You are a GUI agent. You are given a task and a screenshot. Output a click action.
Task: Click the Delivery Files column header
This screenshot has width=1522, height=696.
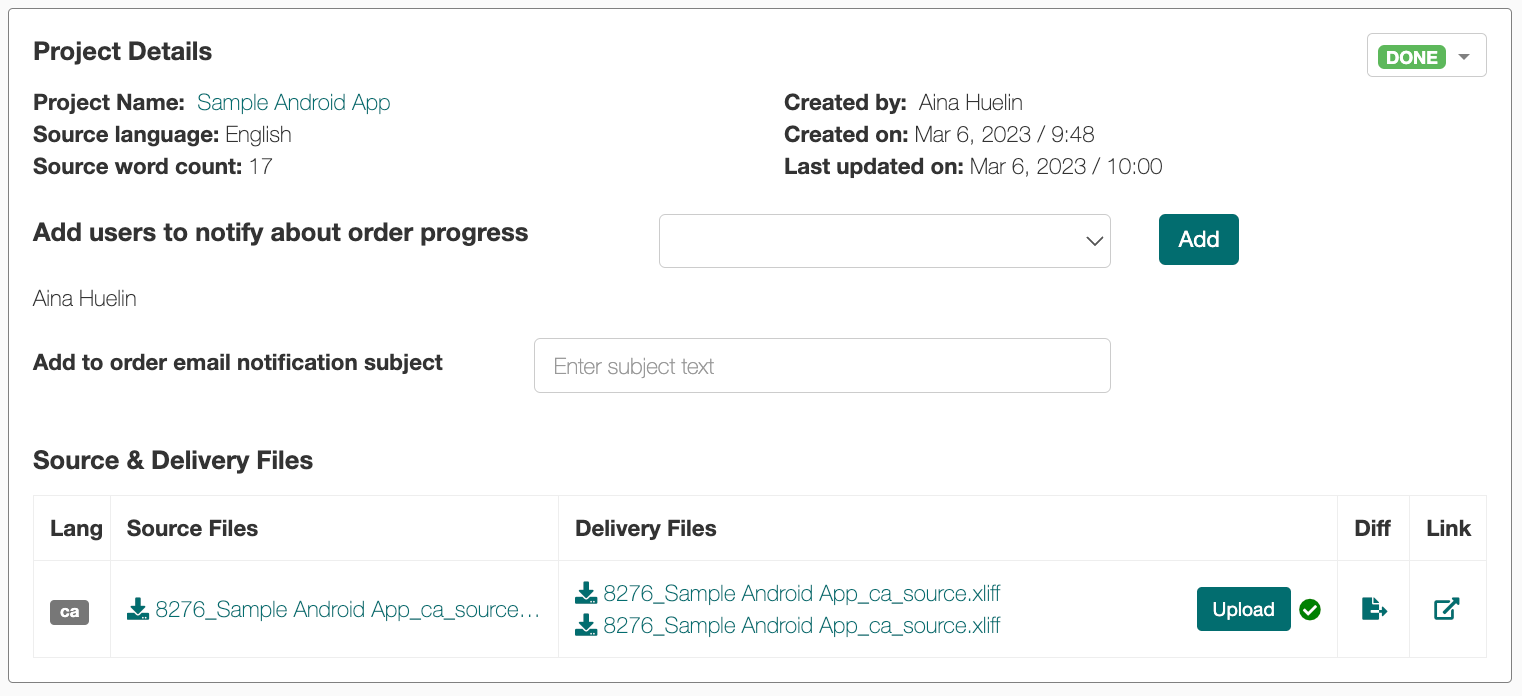click(645, 528)
